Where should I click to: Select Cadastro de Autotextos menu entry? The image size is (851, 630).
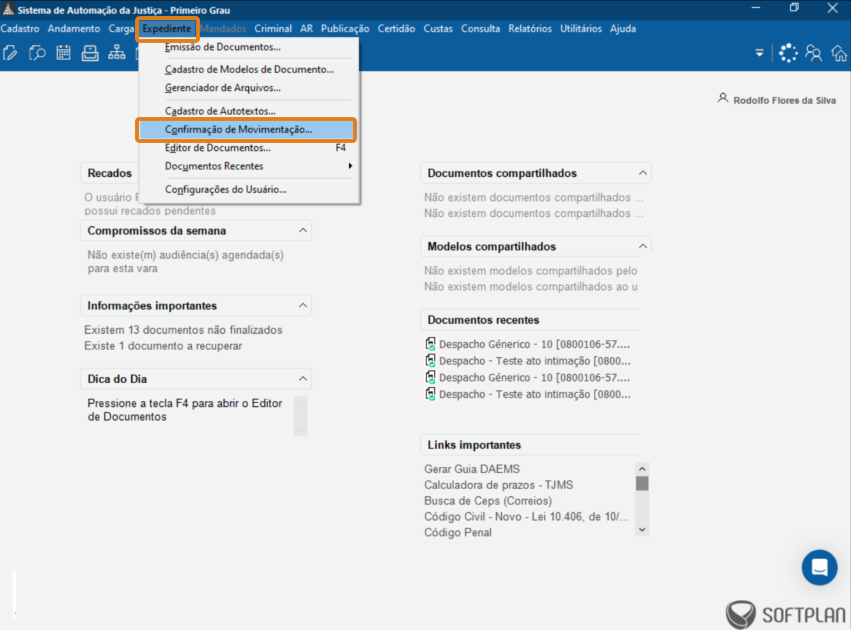pyautogui.click(x=249, y=111)
